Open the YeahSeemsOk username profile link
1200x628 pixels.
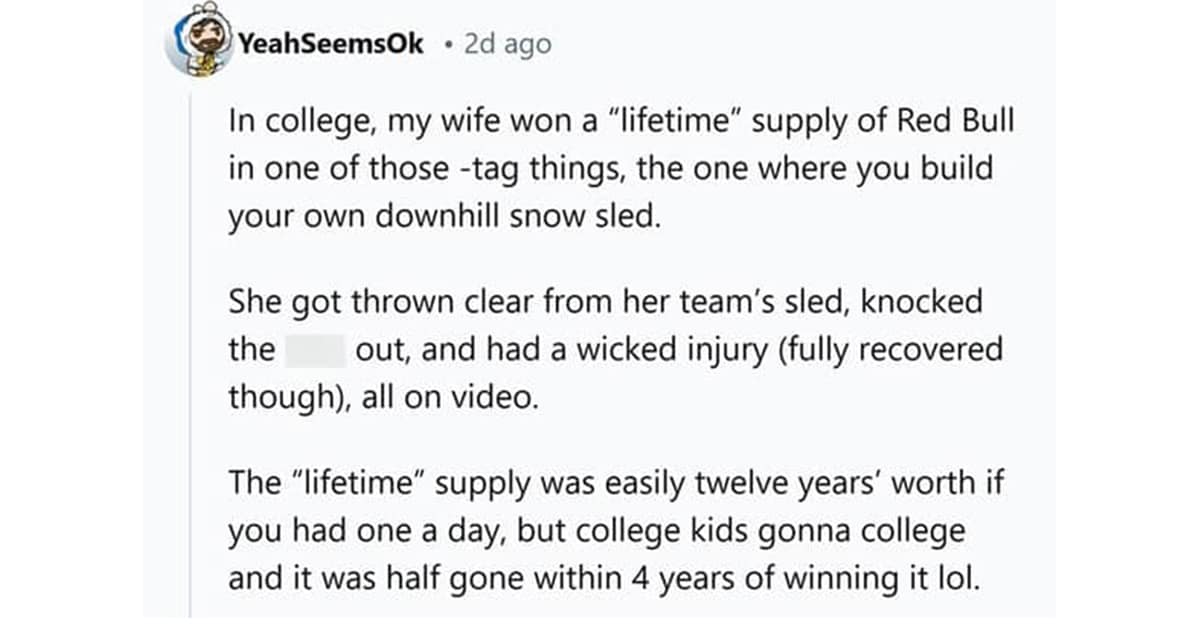tap(330, 44)
